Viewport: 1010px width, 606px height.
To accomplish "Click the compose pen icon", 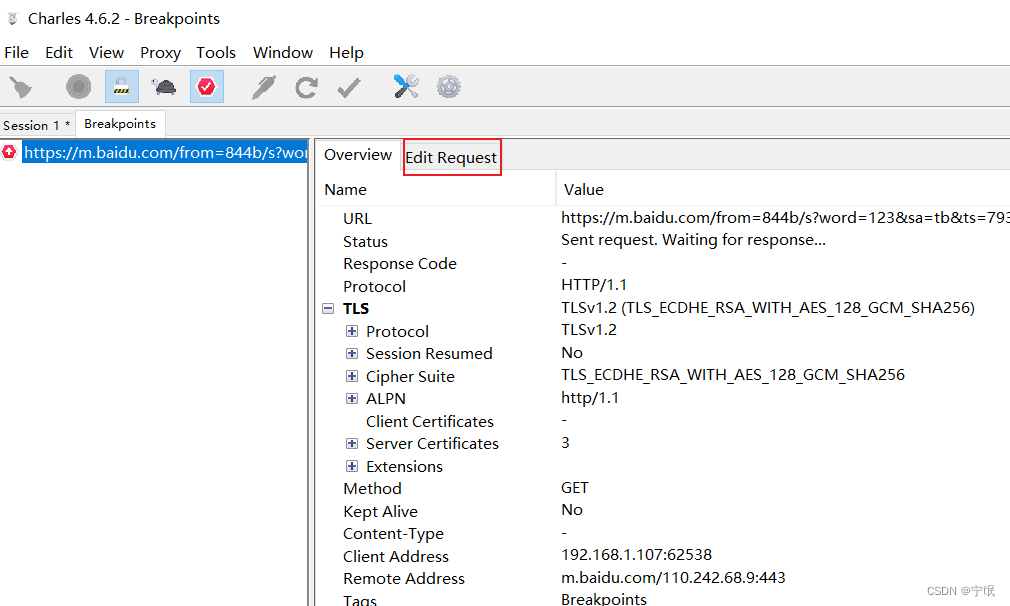I will tap(263, 87).
